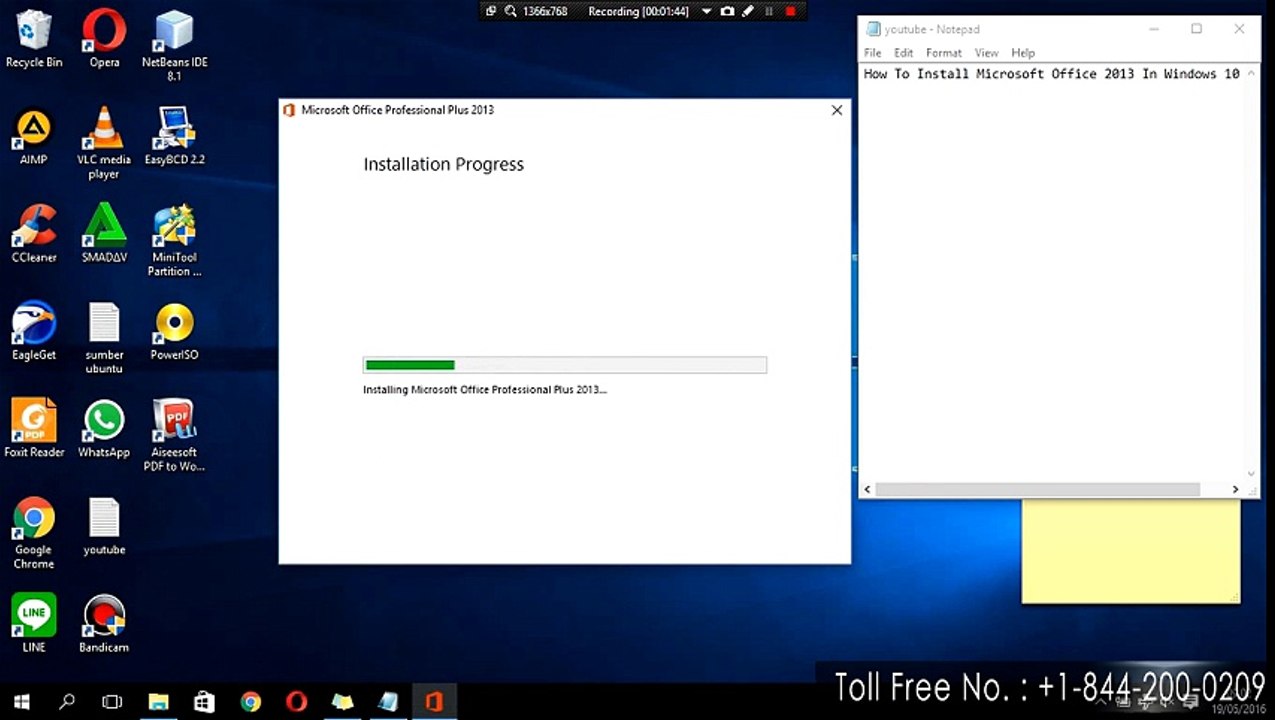Image resolution: width=1275 pixels, height=720 pixels.
Task: Click the Notepad scroll-down arrow
Action: click(1251, 474)
